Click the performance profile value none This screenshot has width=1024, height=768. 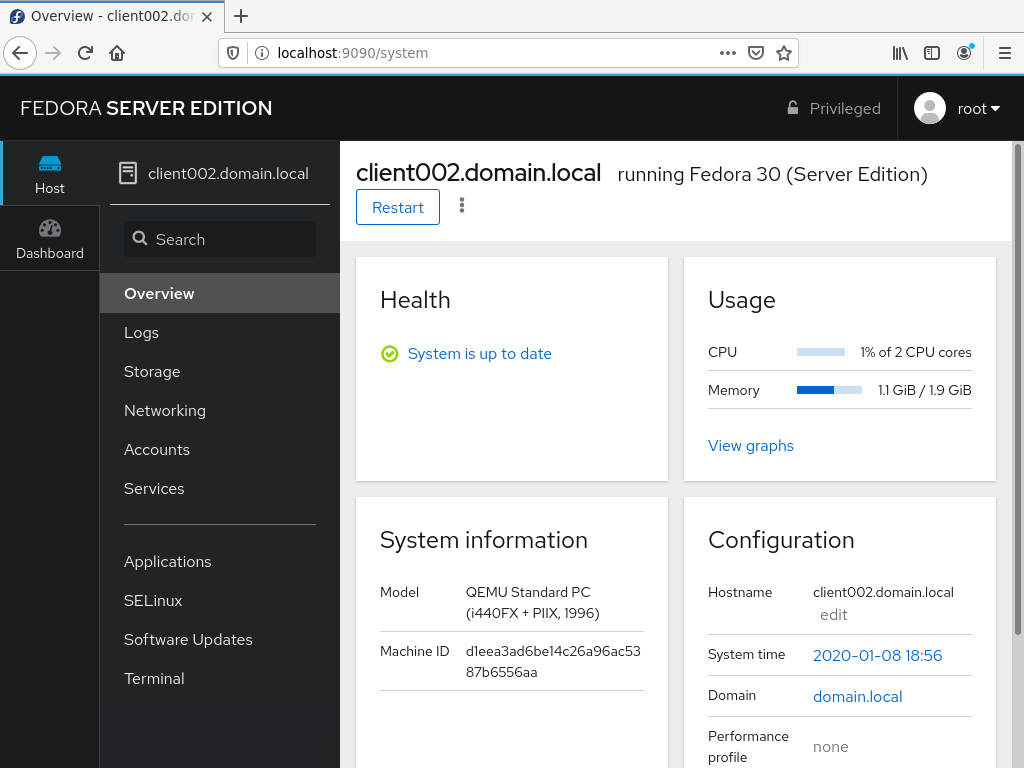point(831,747)
